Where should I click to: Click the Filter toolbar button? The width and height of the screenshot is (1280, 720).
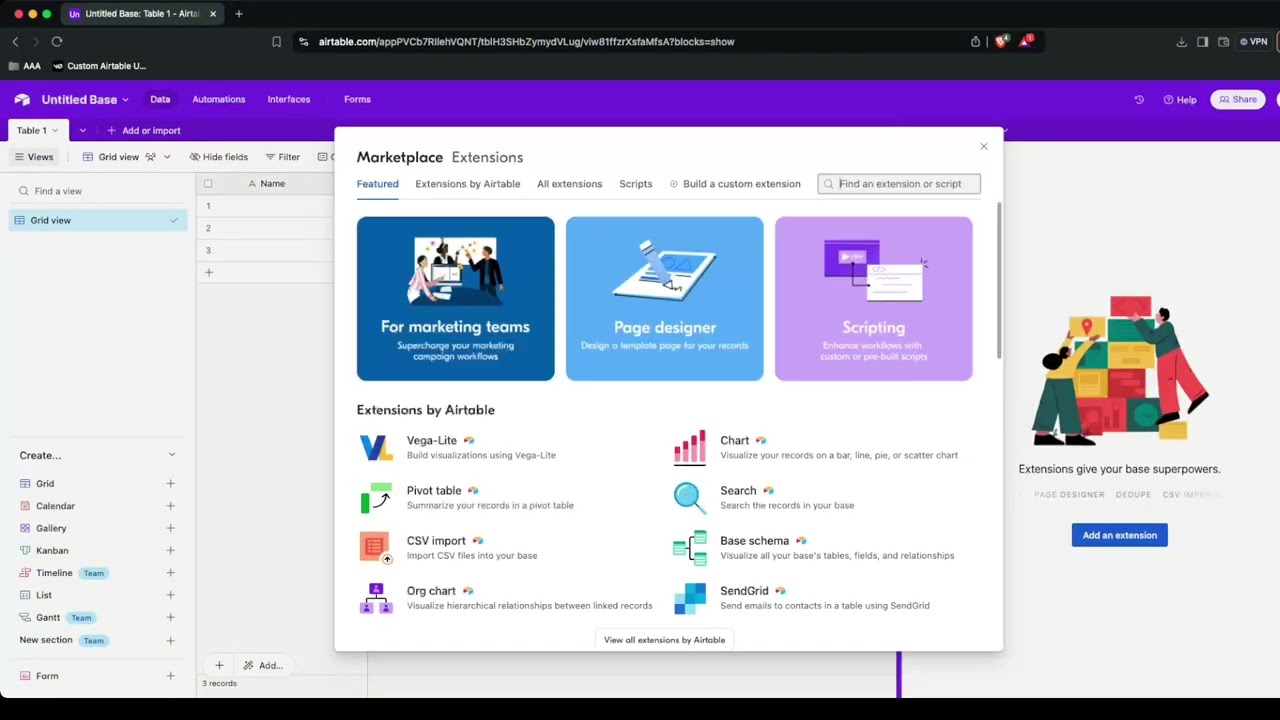click(x=282, y=157)
